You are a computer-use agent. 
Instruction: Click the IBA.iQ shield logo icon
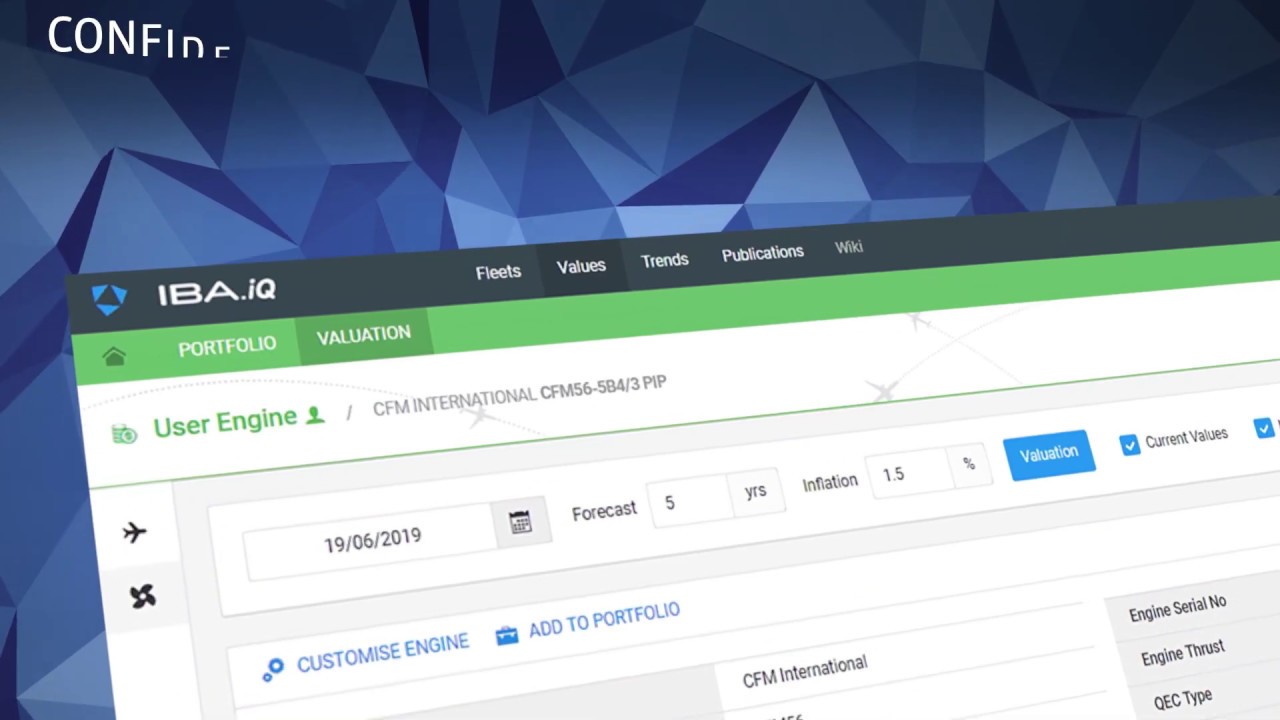[x=109, y=299]
